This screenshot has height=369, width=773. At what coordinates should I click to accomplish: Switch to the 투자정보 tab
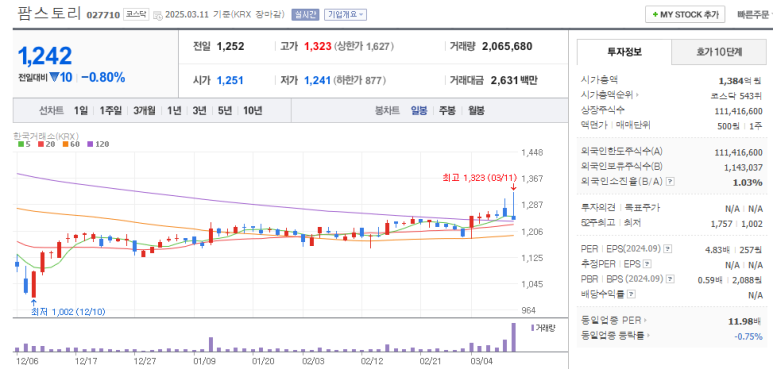pyautogui.click(x=624, y=52)
